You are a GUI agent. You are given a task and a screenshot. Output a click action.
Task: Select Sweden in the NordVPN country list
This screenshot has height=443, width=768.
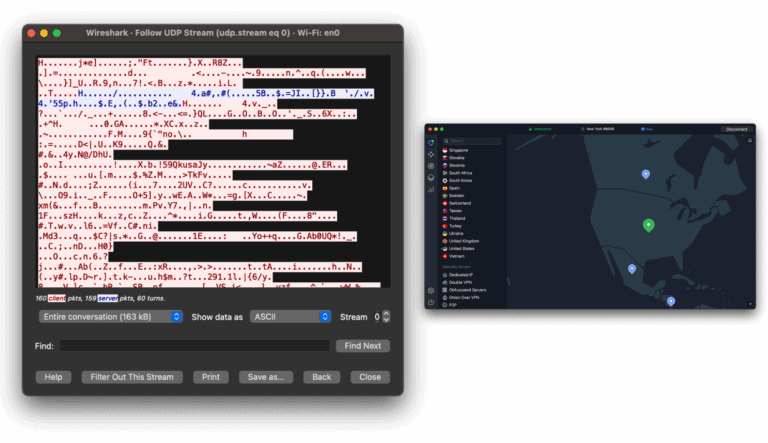(x=454, y=196)
